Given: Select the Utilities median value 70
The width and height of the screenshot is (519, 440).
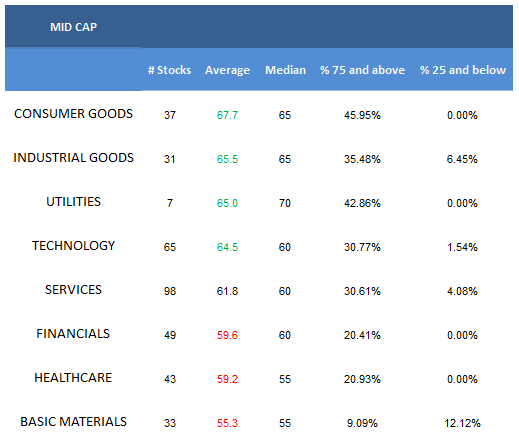Looking at the screenshot, I should (x=285, y=203).
